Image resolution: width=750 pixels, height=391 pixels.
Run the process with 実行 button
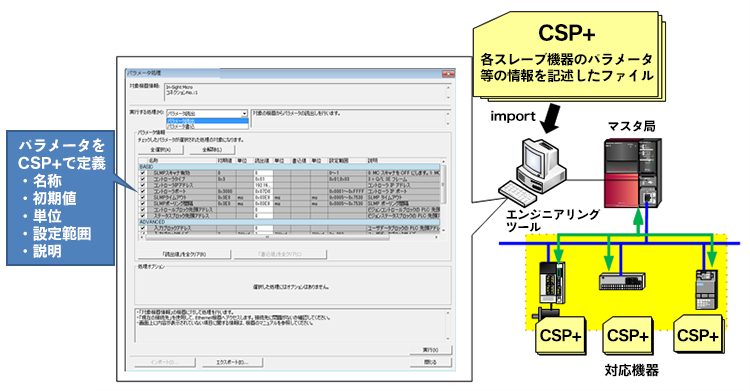(x=430, y=350)
